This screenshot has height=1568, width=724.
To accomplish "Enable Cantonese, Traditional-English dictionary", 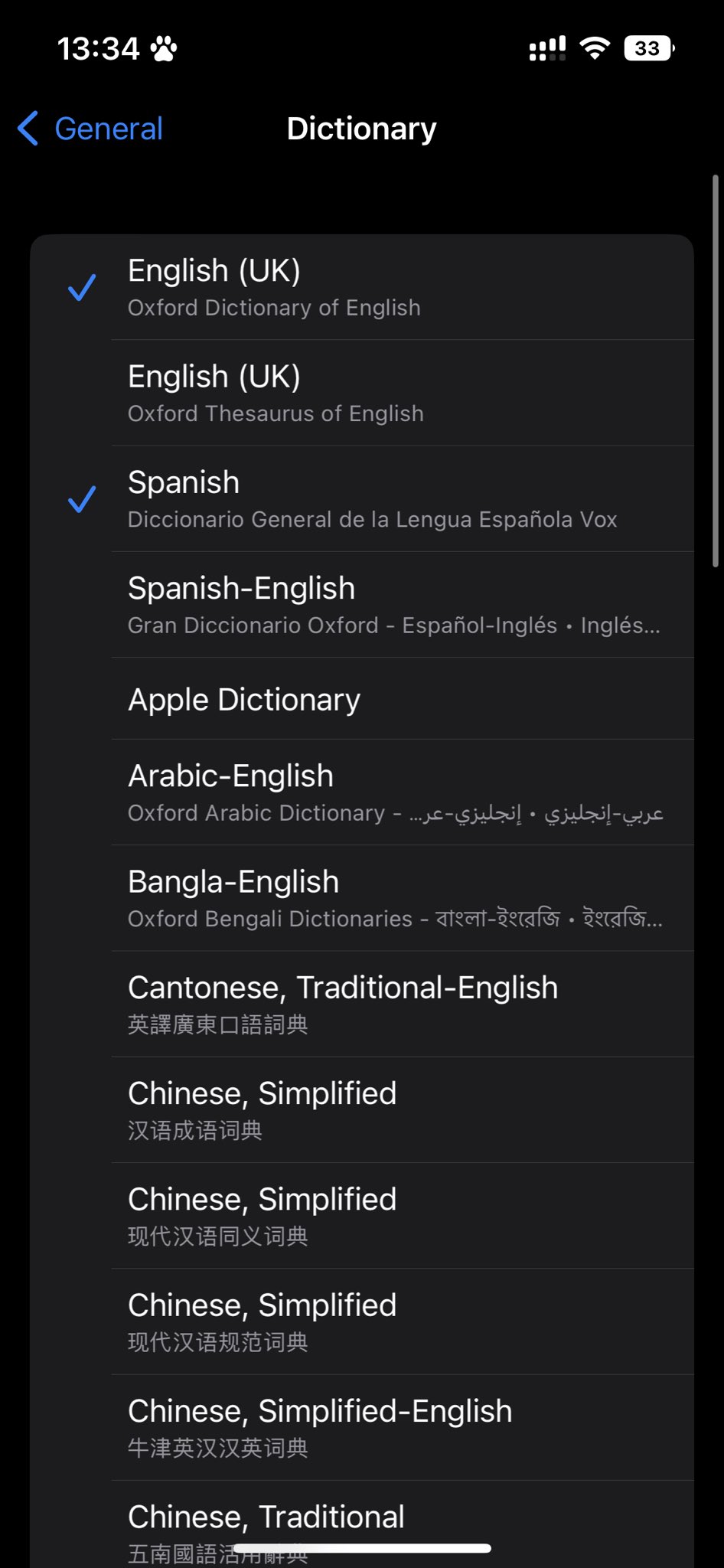I will [402, 1004].
